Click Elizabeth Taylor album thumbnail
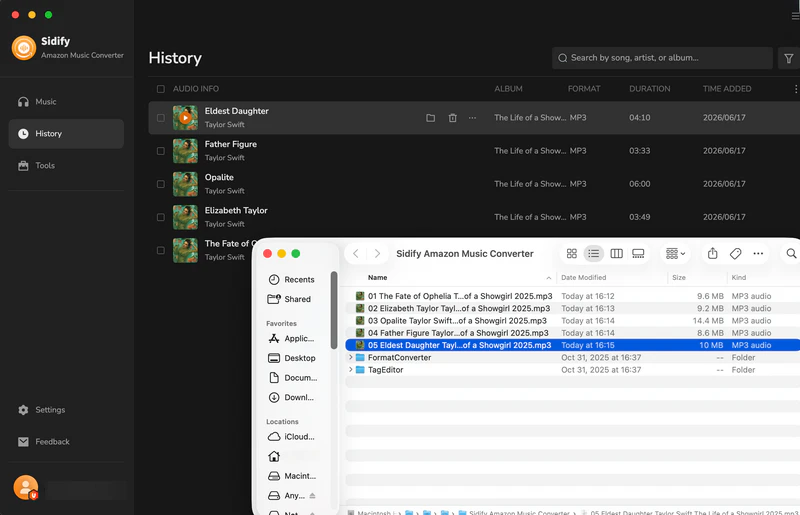The image size is (800, 515). point(185,217)
